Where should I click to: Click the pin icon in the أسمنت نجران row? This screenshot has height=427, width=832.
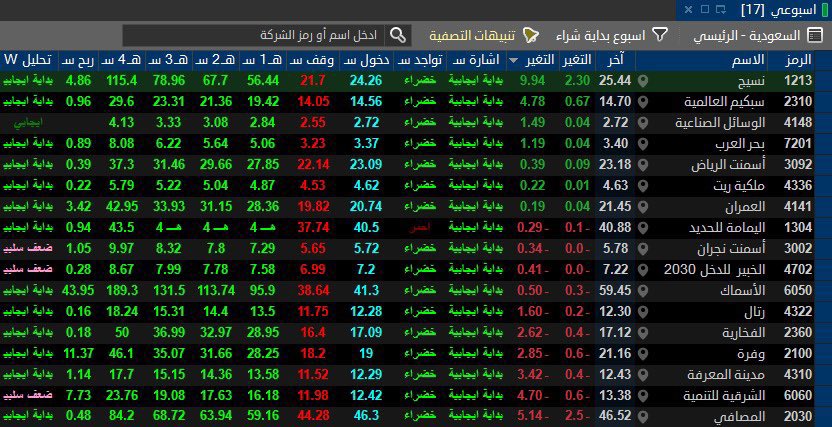pos(643,249)
